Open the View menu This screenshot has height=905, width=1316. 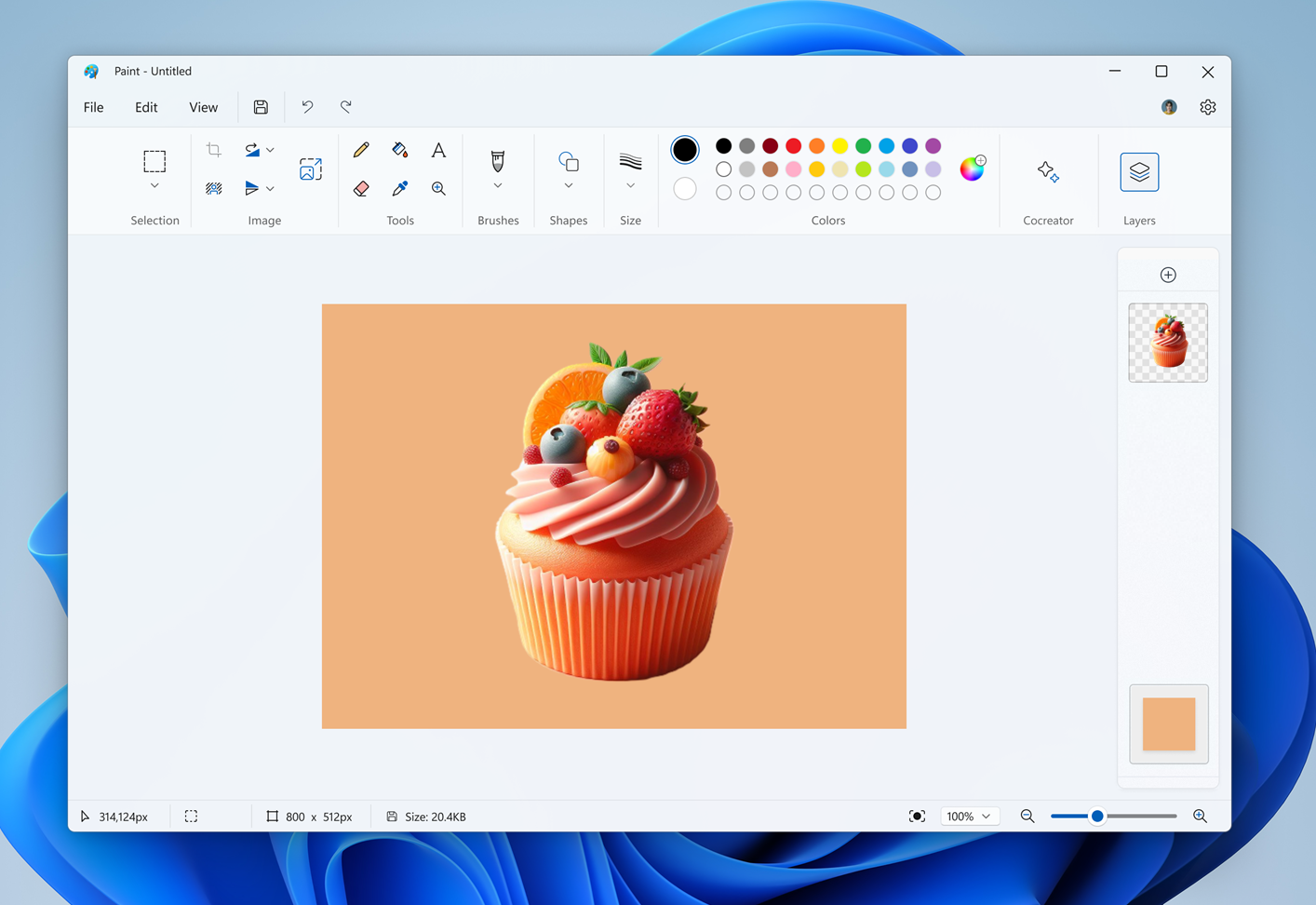[x=203, y=106]
